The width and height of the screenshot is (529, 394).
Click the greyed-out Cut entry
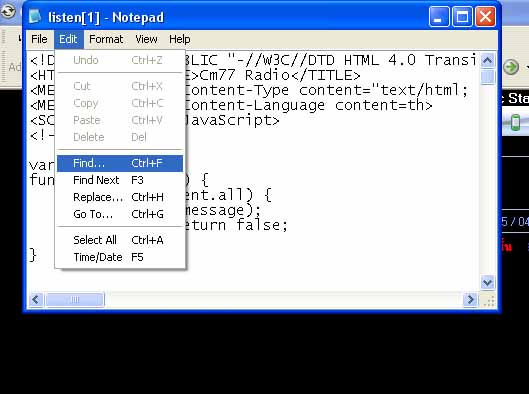click(120, 86)
